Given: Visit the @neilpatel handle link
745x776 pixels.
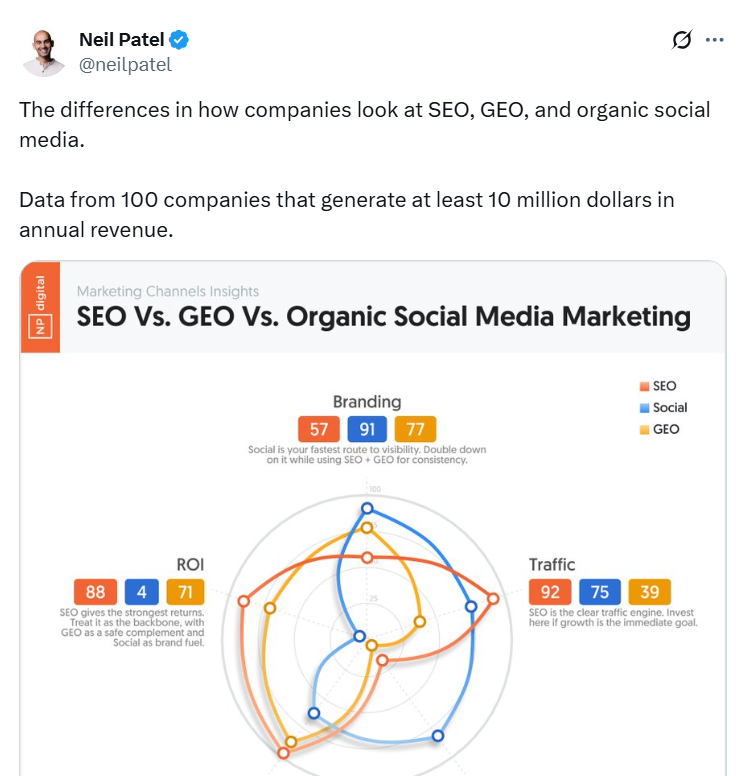Looking at the screenshot, I should (x=125, y=64).
